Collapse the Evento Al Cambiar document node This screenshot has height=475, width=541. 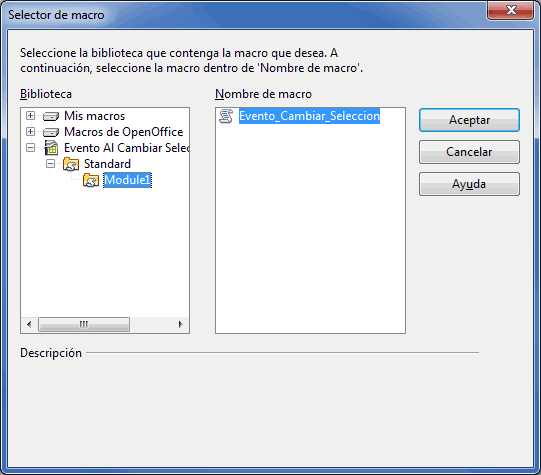[30, 148]
